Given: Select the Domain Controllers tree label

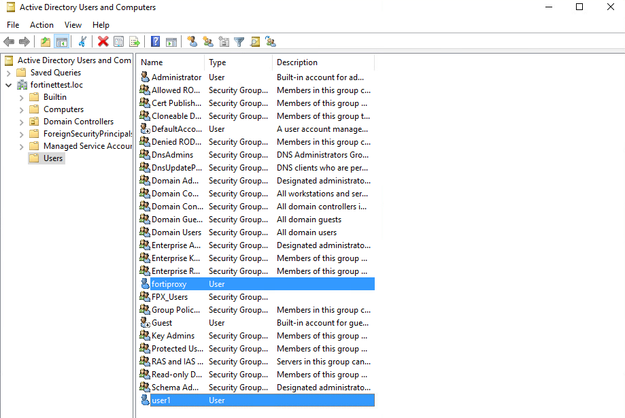Looking at the screenshot, I should pos(79,122).
